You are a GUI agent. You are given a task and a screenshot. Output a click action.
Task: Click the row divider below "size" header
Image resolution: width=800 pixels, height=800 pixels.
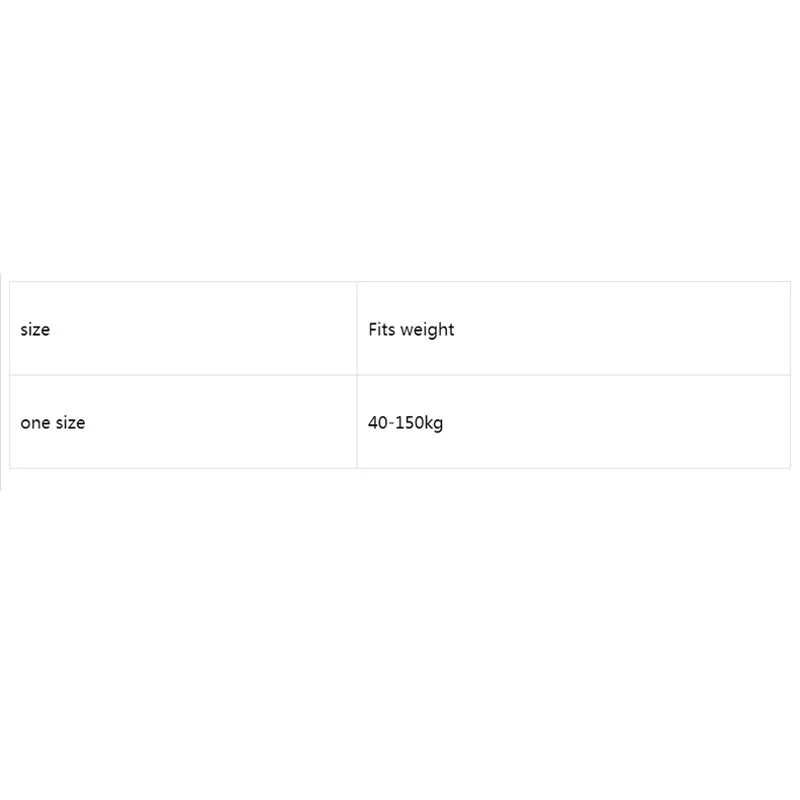tap(183, 375)
